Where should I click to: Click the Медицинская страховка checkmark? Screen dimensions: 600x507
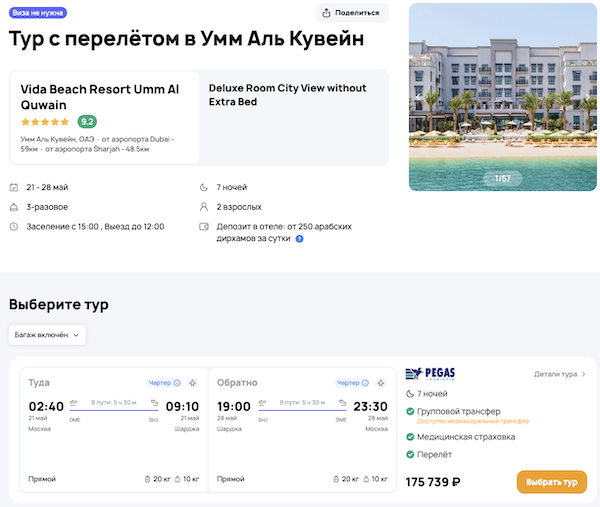pyautogui.click(x=410, y=437)
